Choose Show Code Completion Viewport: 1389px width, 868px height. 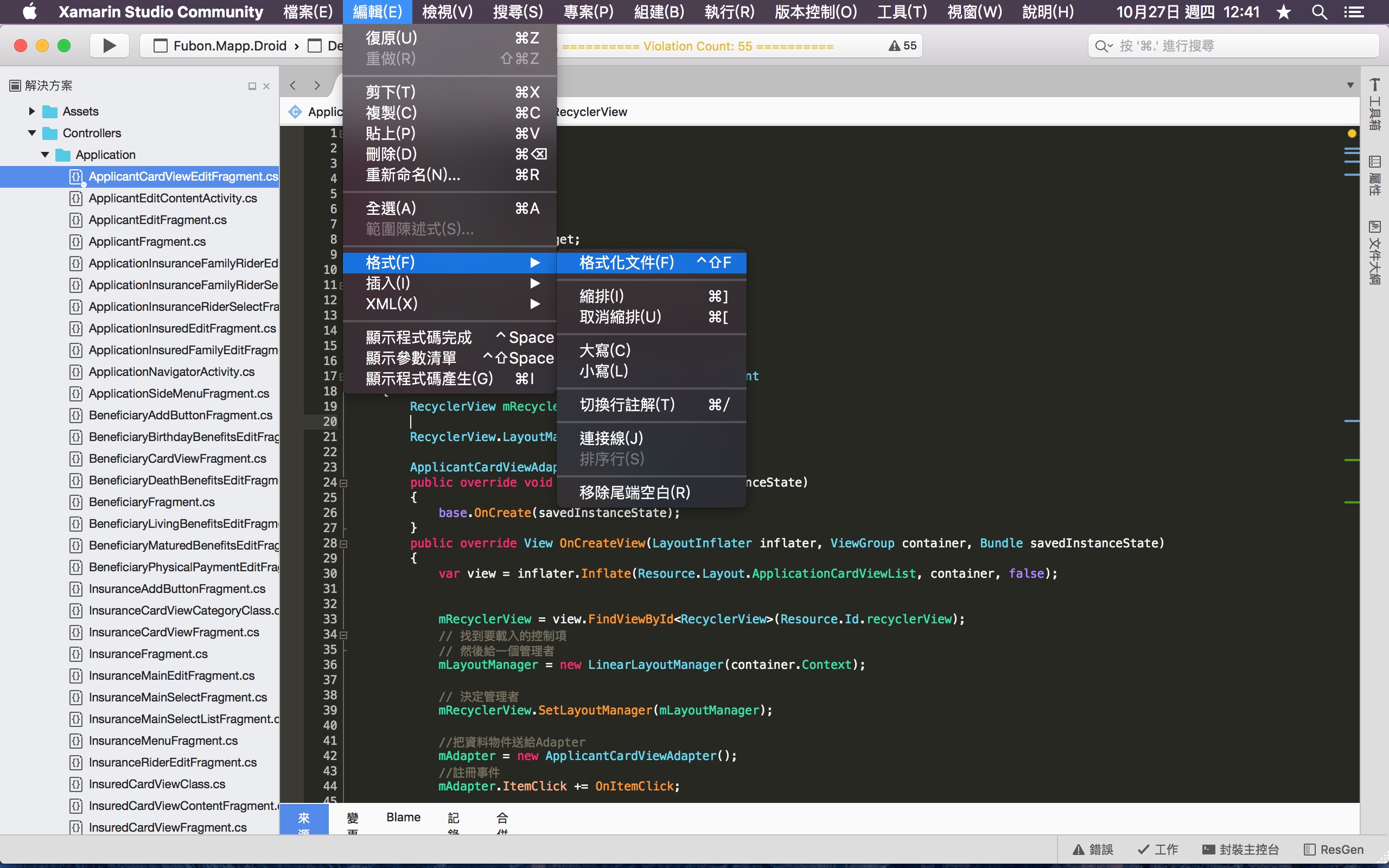[449, 337]
